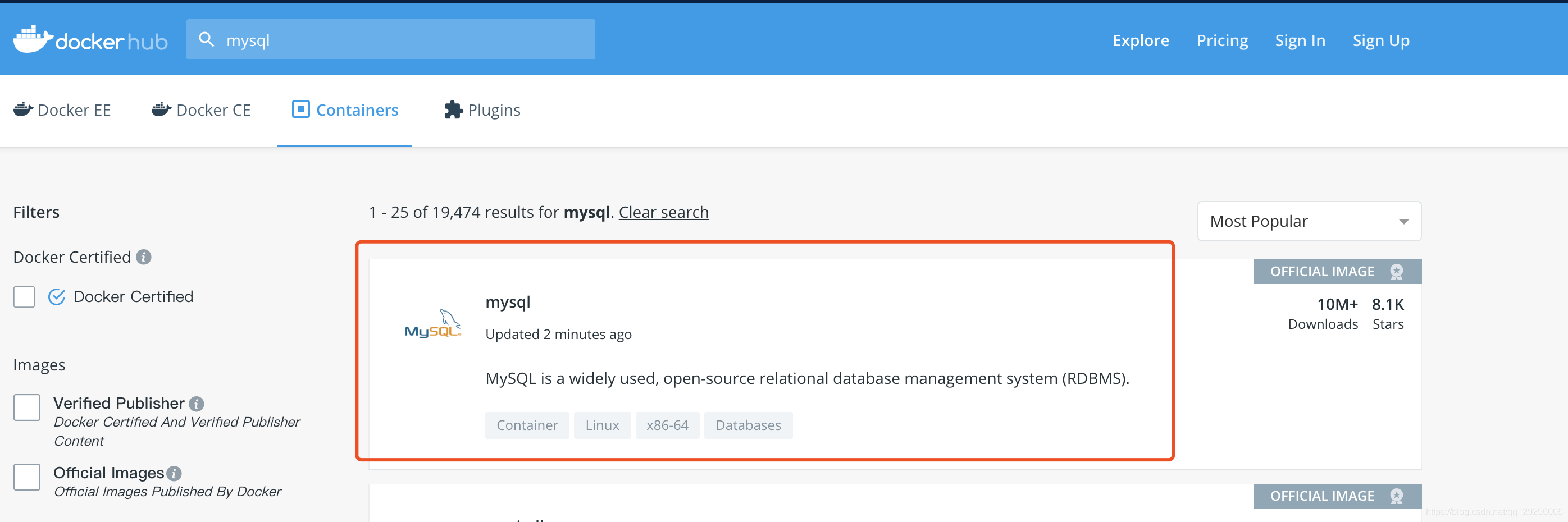Click the x86-64 tag chip

pyautogui.click(x=667, y=425)
